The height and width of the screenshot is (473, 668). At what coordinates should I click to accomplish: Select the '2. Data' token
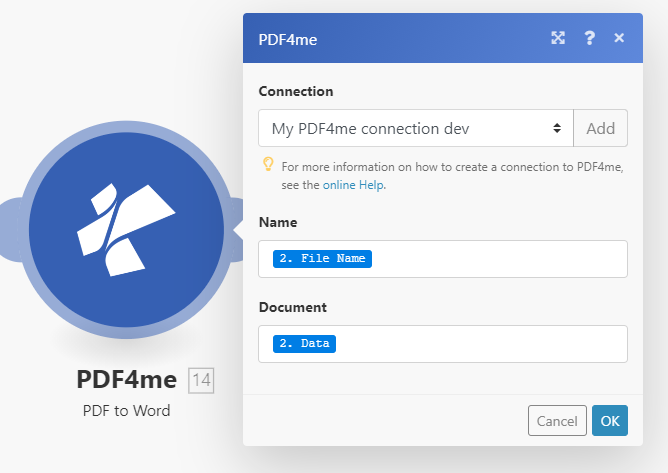[x=304, y=343]
